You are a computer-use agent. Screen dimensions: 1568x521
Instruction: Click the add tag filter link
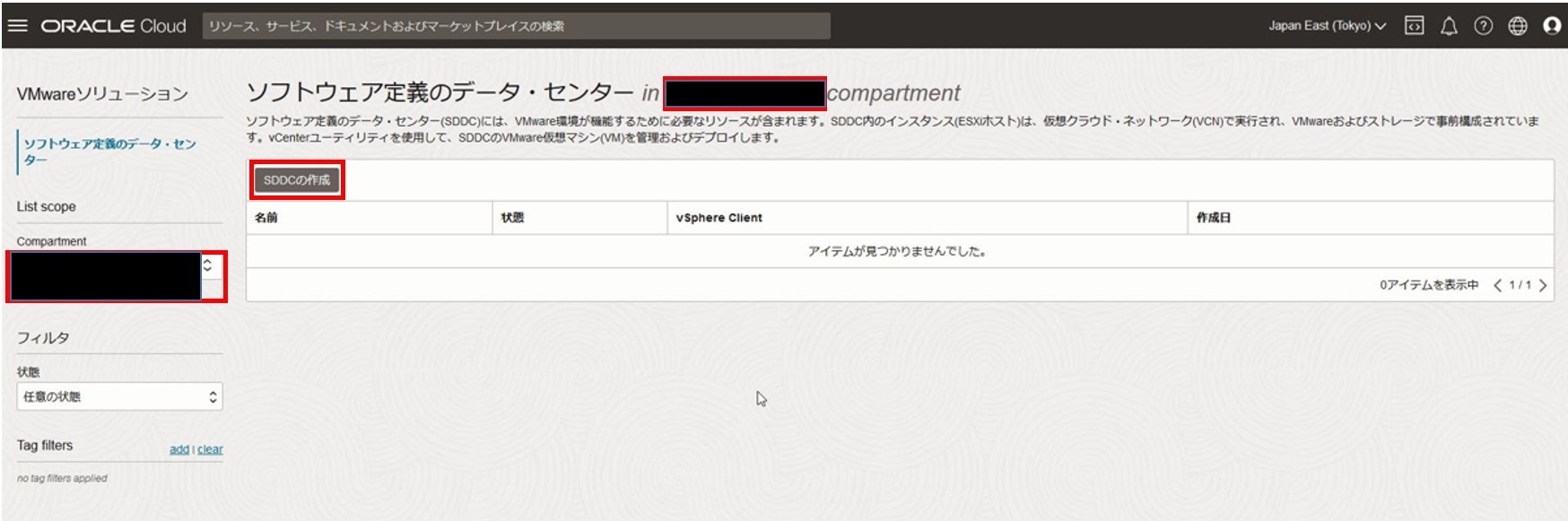pos(179,449)
